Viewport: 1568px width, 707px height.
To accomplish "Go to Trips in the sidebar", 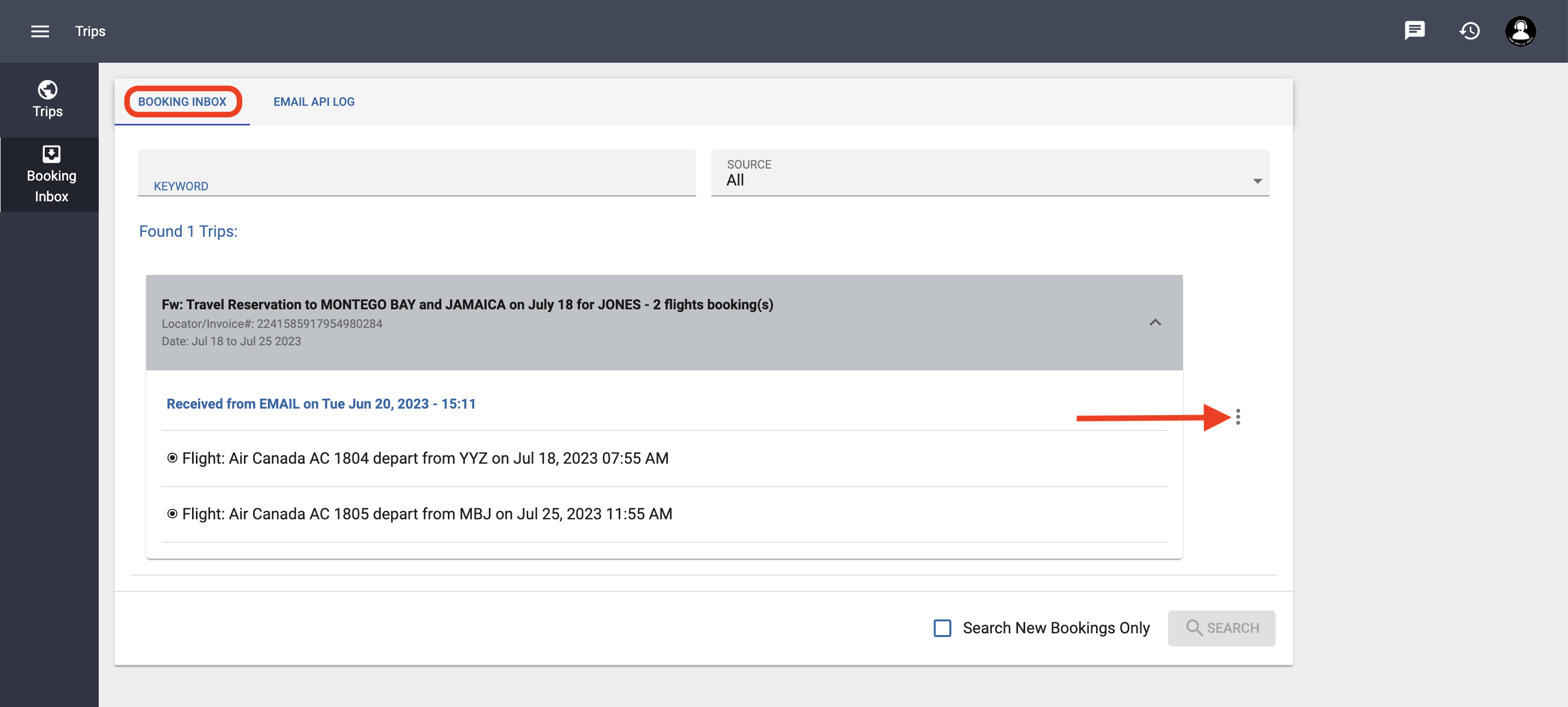I will click(x=47, y=99).
